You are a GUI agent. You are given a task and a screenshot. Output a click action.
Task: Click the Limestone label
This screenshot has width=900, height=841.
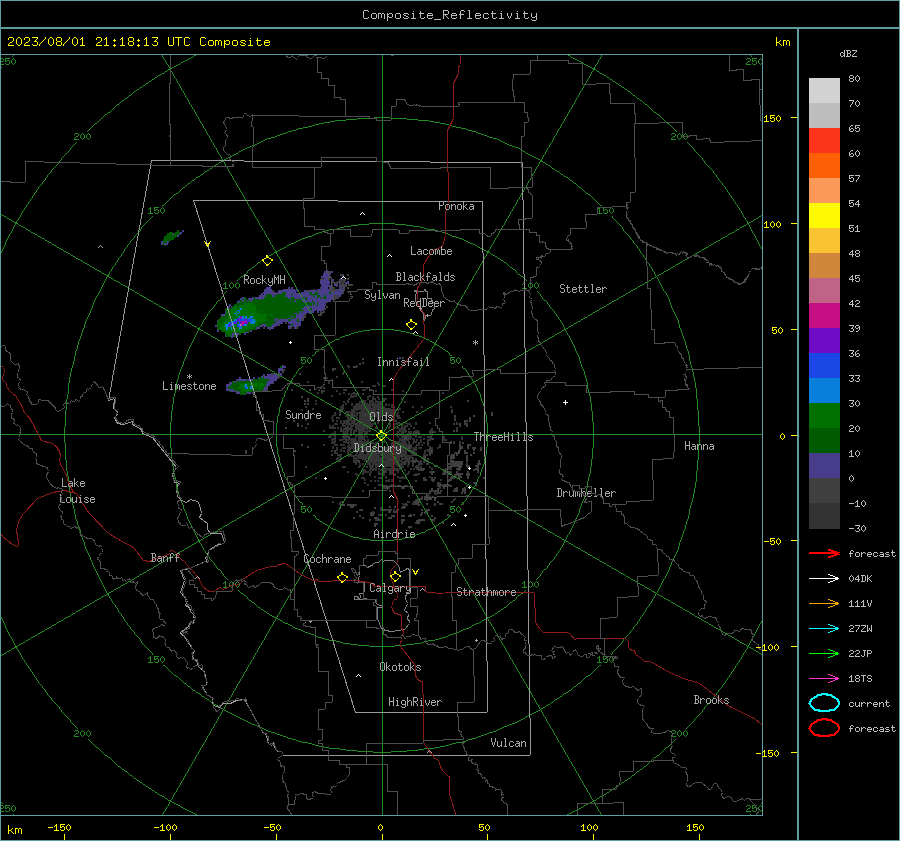point(189,386)
